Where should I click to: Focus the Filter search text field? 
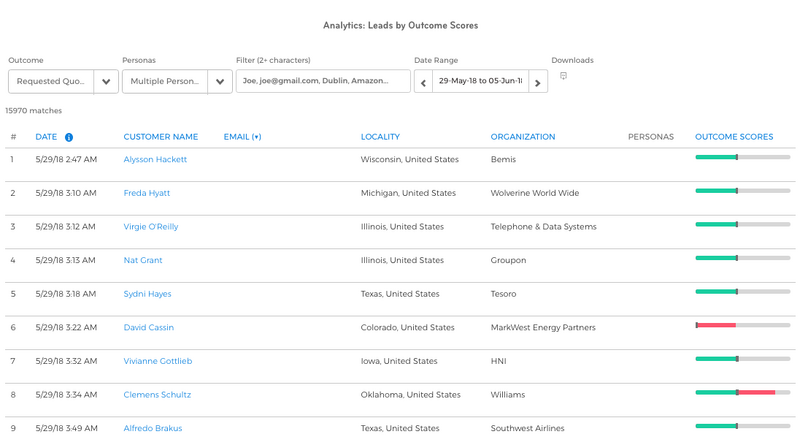pos(323,81)
